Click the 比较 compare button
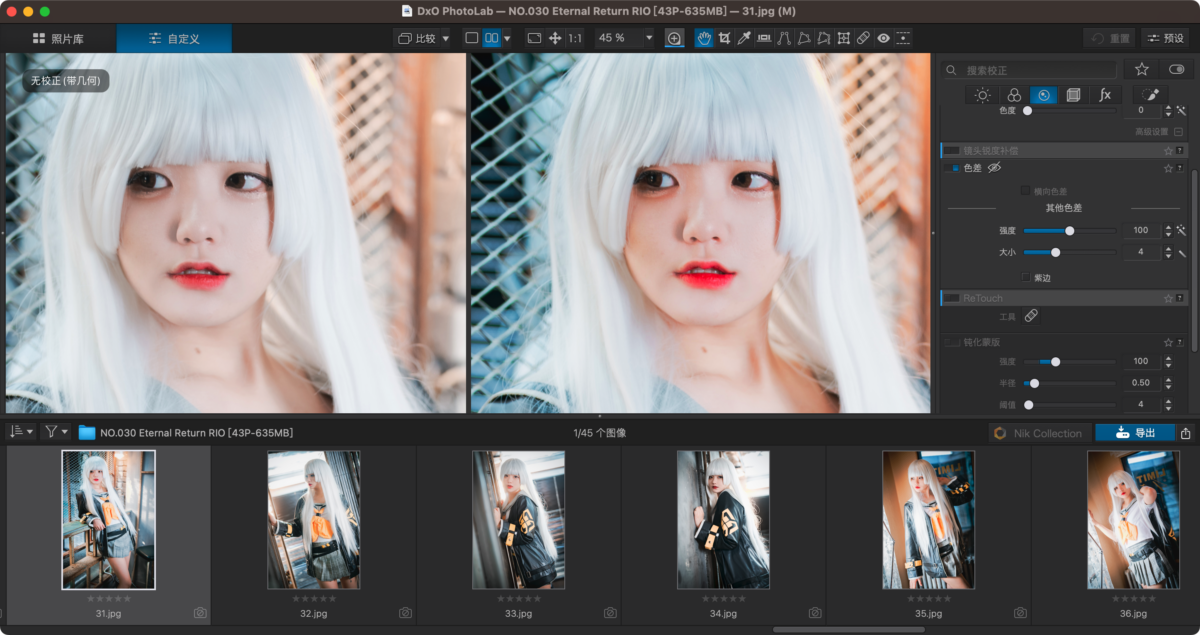The height and width of the screenshot is (635, 1200). pyautogui.click(x=417, y=38)
